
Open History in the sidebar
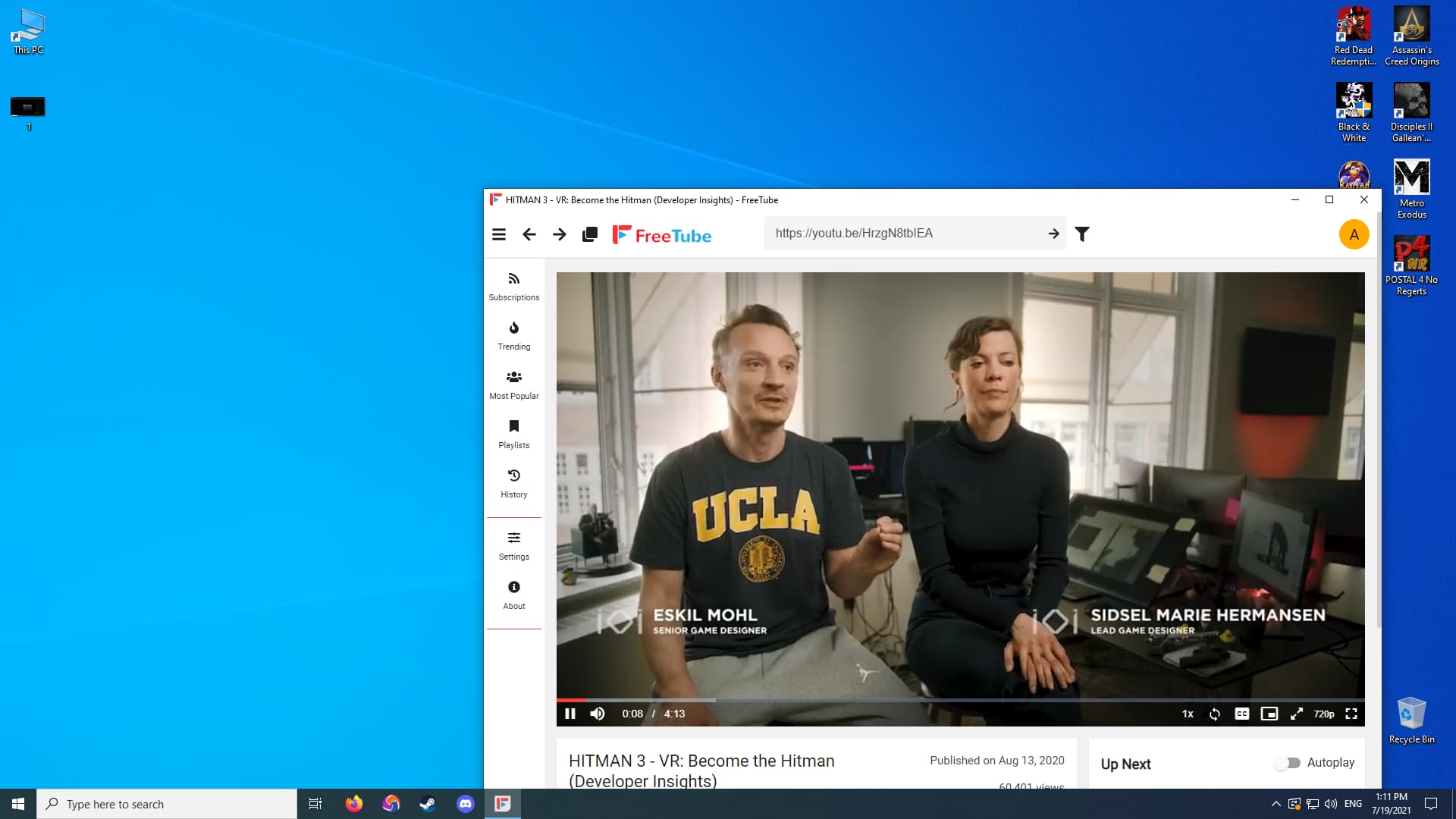514,484
